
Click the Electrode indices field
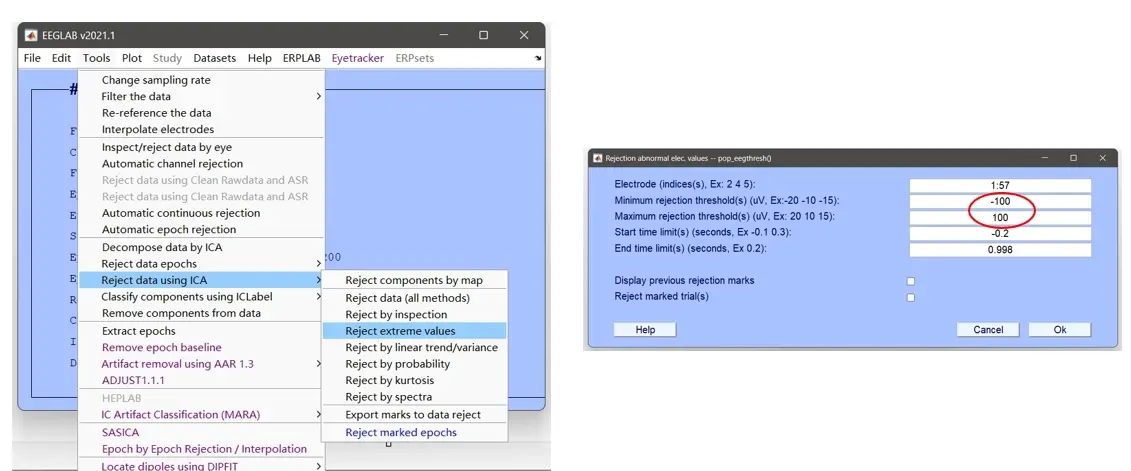(x=1000, y=185)
